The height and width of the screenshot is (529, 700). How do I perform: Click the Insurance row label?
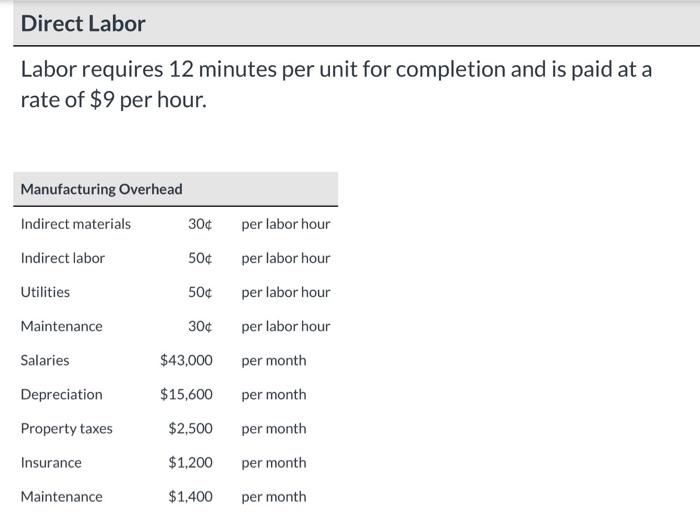click(x=51, y=462)
